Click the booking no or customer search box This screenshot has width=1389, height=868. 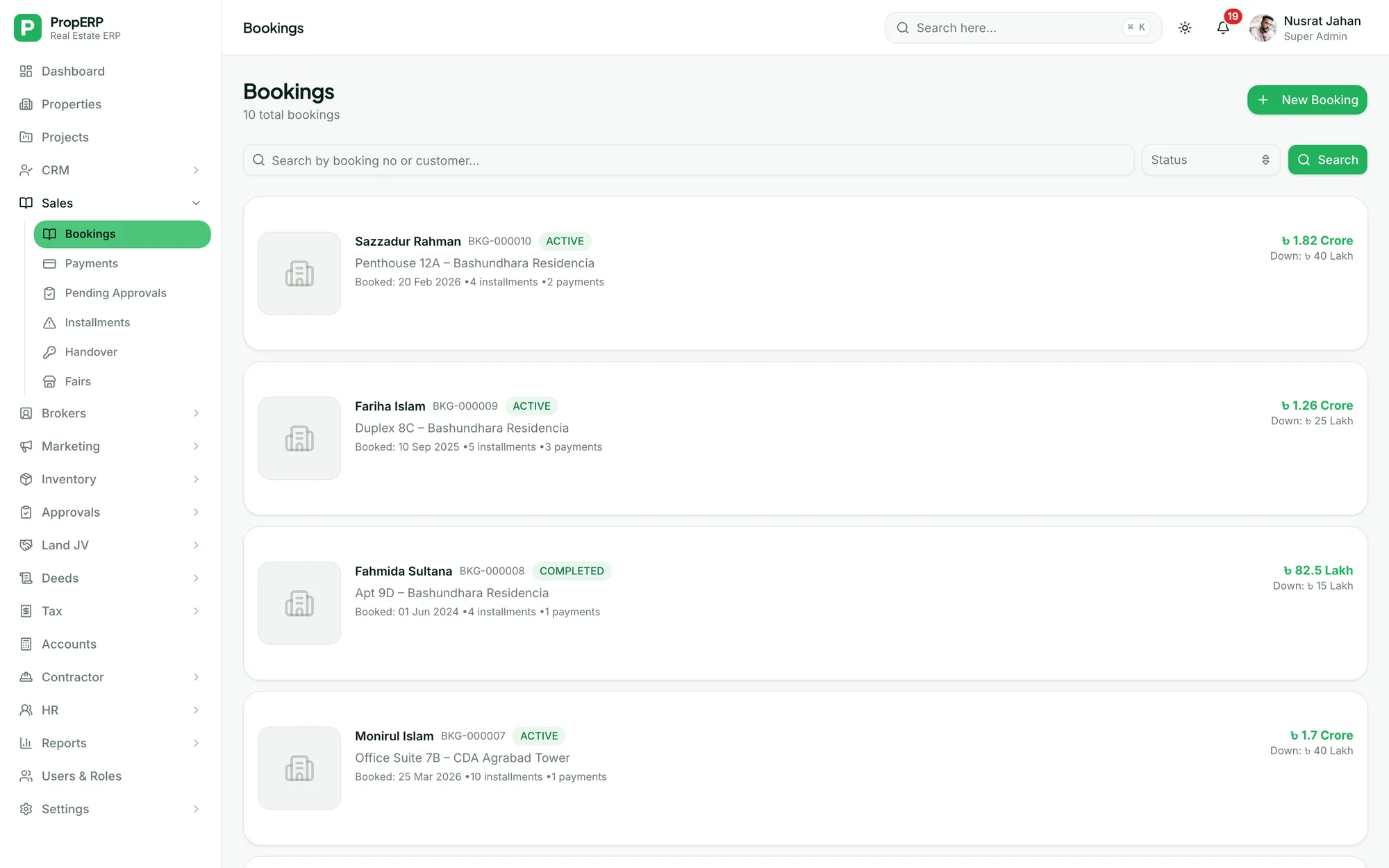688,160
